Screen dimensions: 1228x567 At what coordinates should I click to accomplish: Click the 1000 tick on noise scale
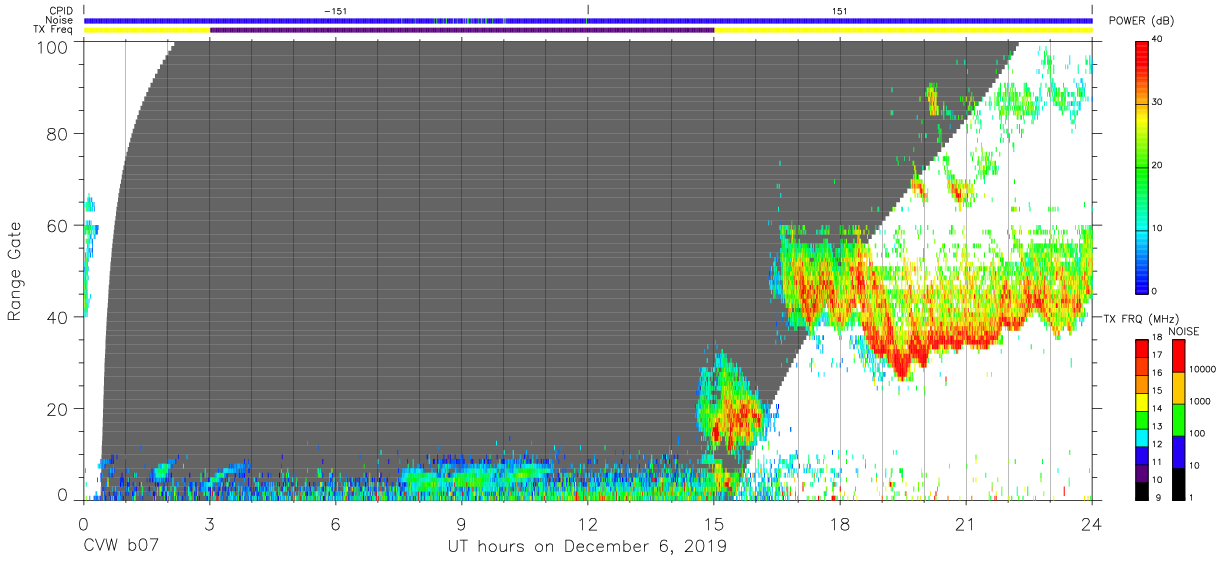pyautogui.click(x=1199, y=402)
